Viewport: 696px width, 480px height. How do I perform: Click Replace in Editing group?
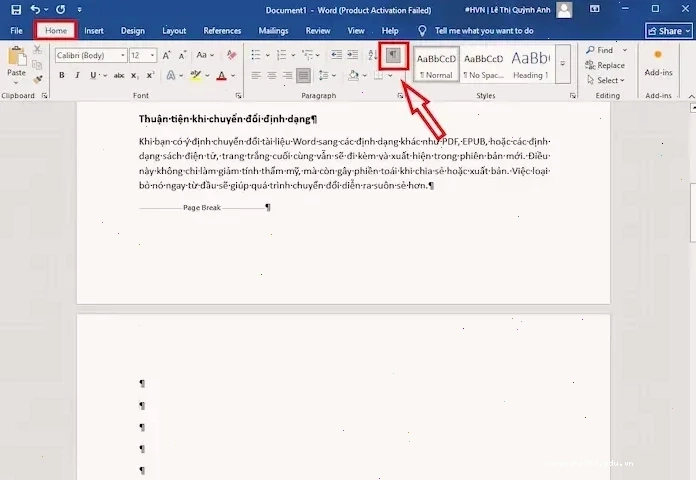click(x=605, y=65)
